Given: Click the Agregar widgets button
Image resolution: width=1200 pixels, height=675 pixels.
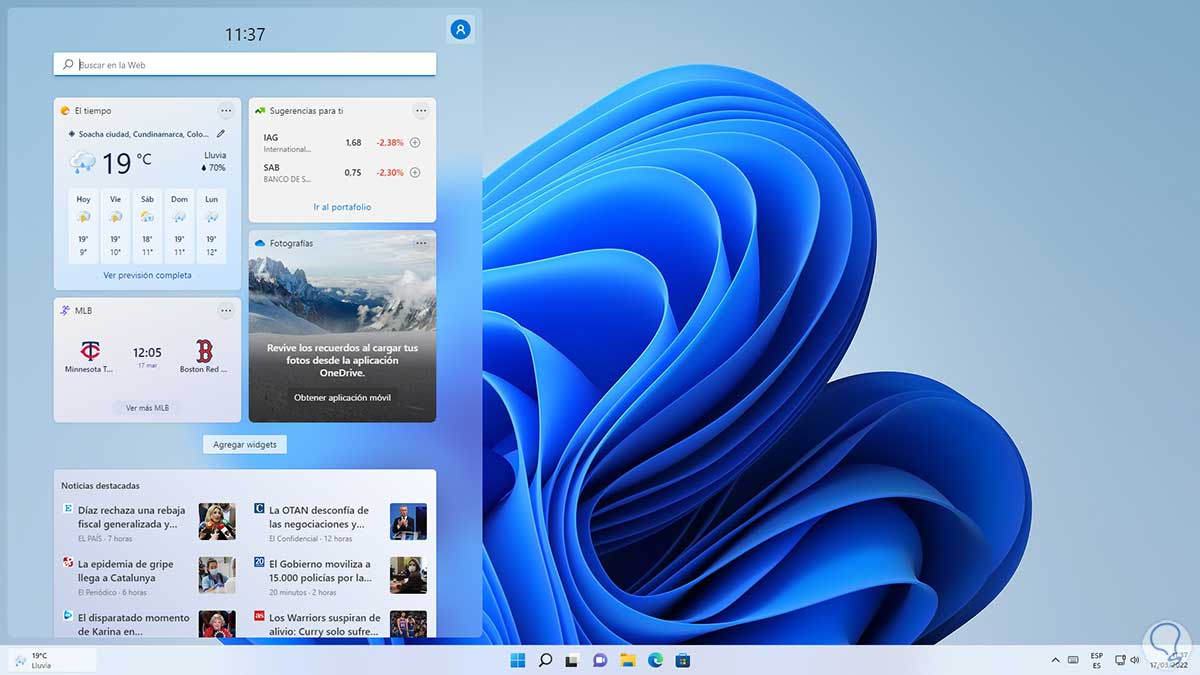Looking at the screenshot, I should 245,444.
